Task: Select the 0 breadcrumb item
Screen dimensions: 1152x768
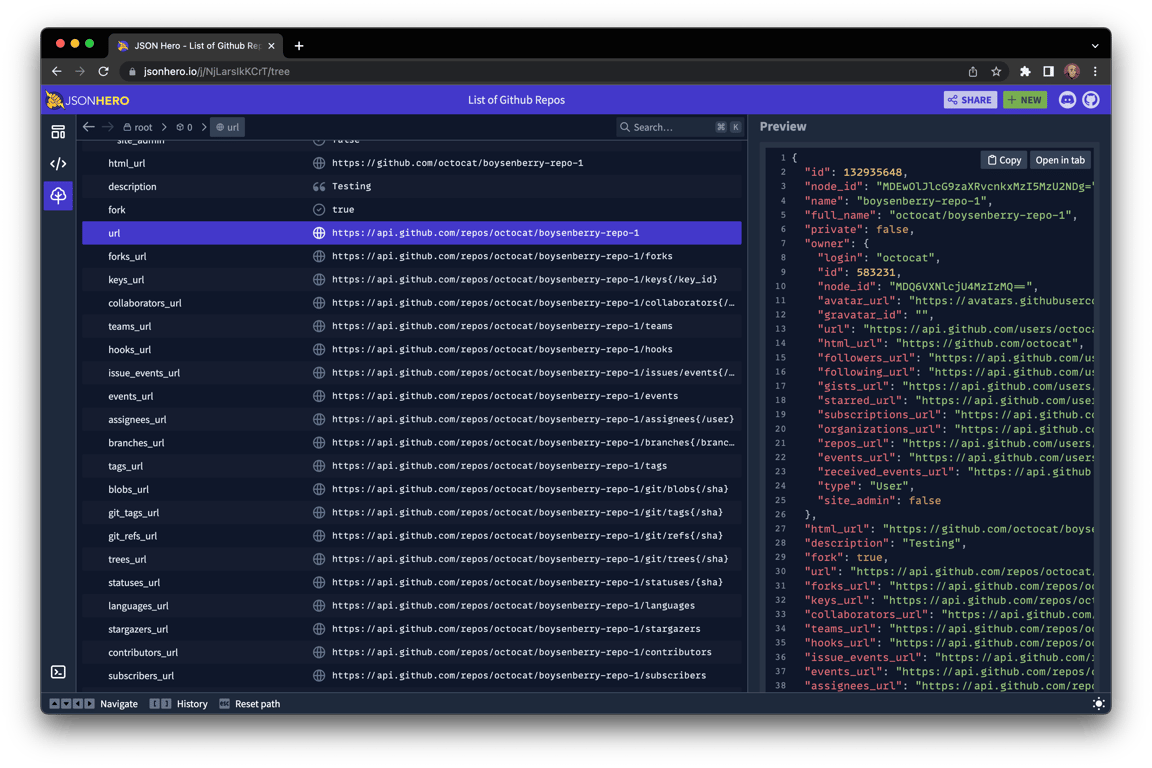Action: point(184,127)
